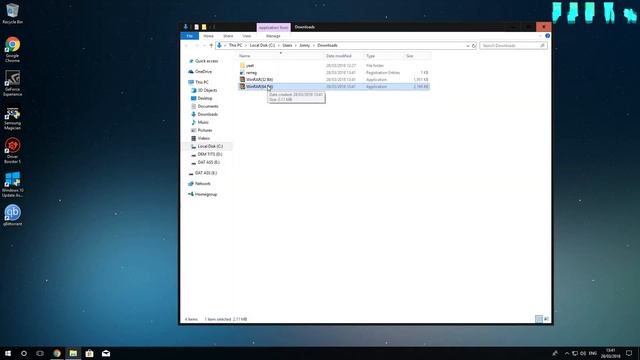This screenshot has width=640, height=360.
Task: Click the search magnifier icon
Action: tap(542, 46)
